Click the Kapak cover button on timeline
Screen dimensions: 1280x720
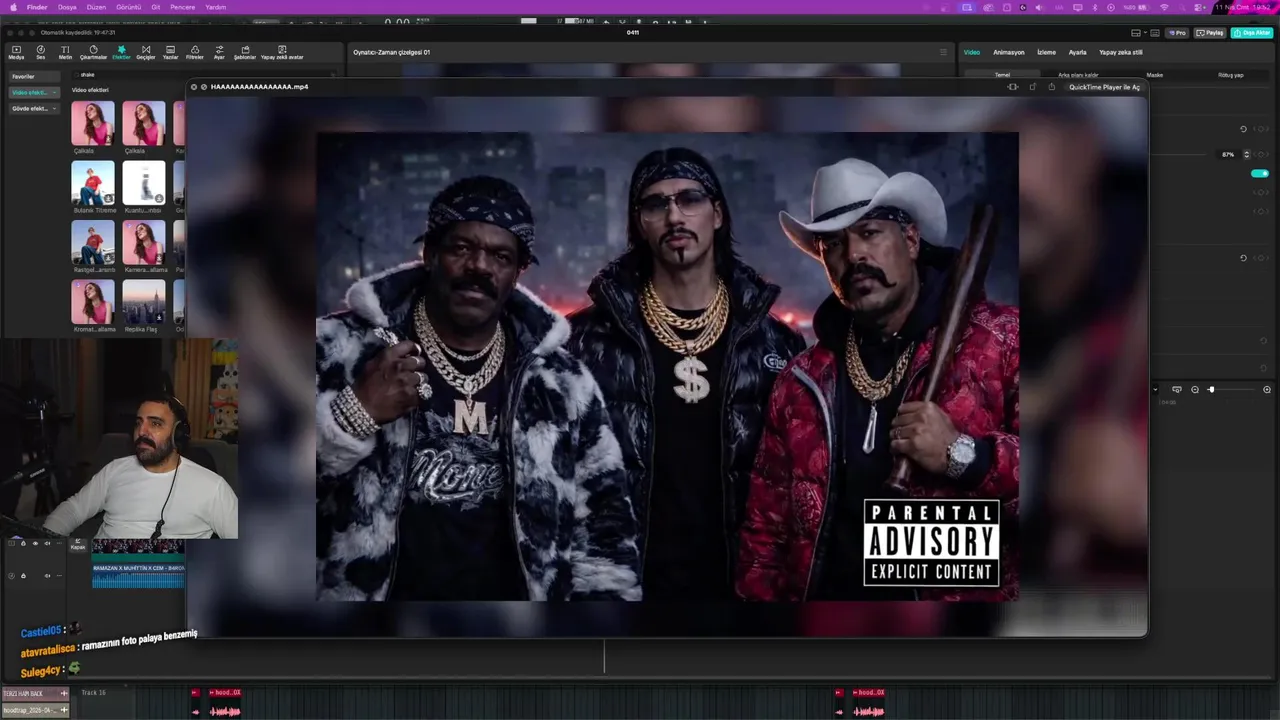[78, 544]
